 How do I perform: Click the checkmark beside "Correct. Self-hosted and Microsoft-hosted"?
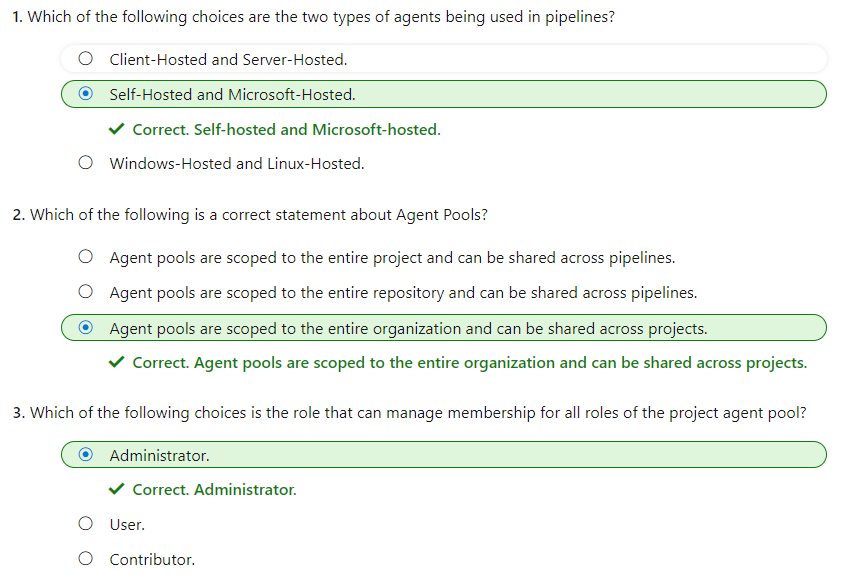(117, 128)
